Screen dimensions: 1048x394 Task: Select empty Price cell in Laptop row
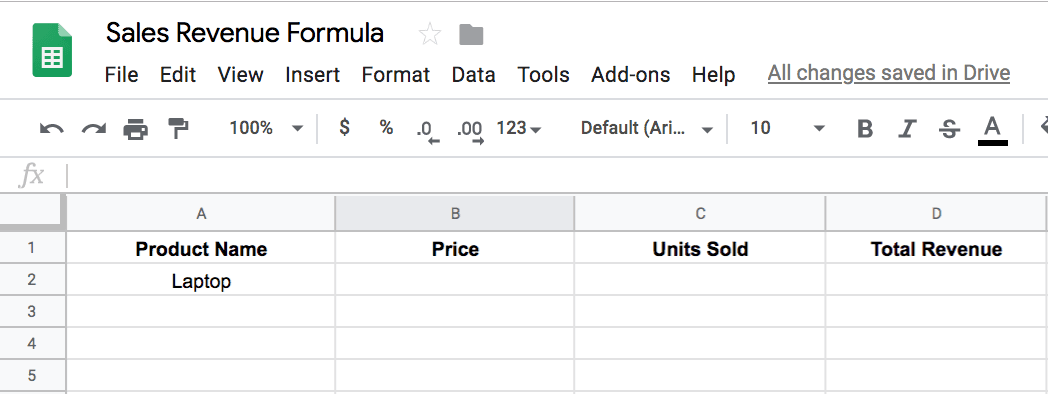(454, 280)
